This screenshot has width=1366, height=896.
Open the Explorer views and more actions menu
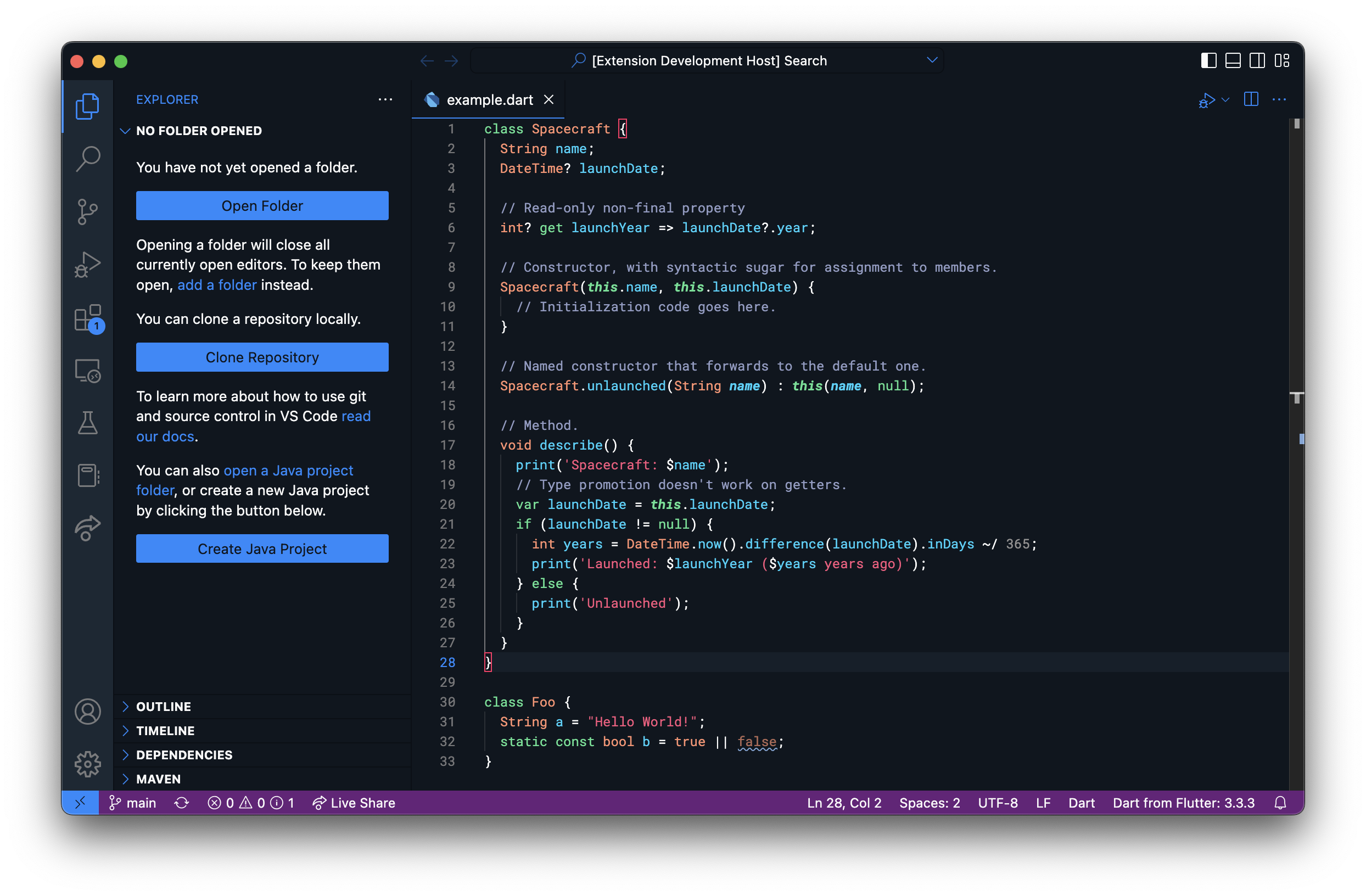click(385, 100)
